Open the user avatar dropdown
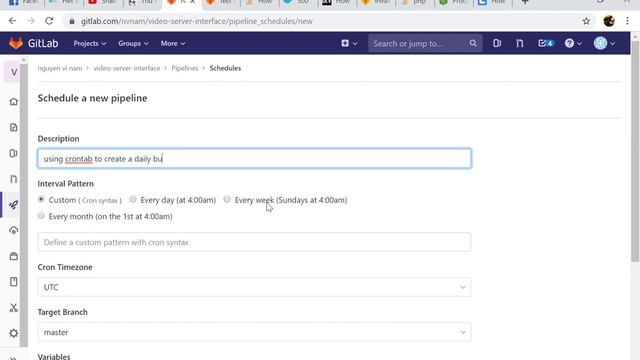Image resolution: width=640 pixels, height=360 pixels. pos(604,43)
